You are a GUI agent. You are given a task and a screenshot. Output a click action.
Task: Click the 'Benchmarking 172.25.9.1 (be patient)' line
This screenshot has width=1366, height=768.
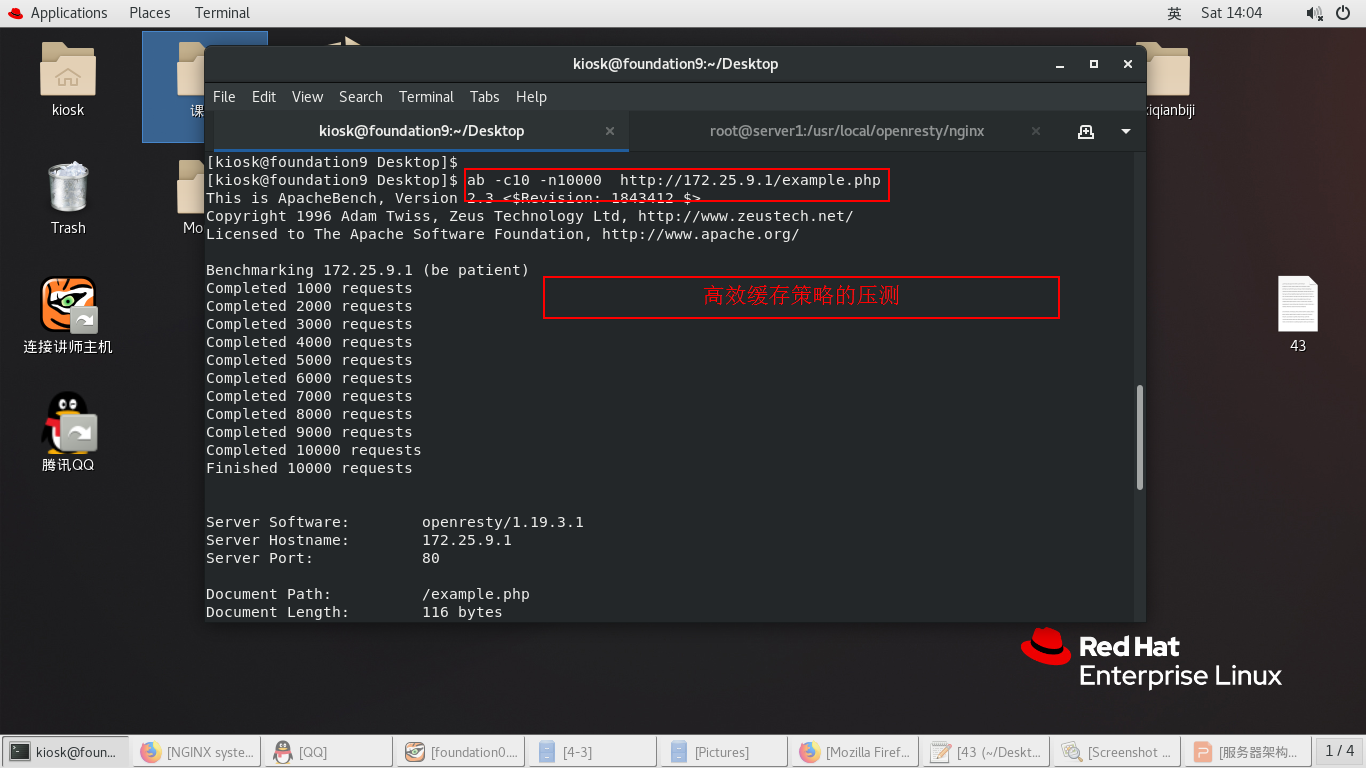click(367, 270)
